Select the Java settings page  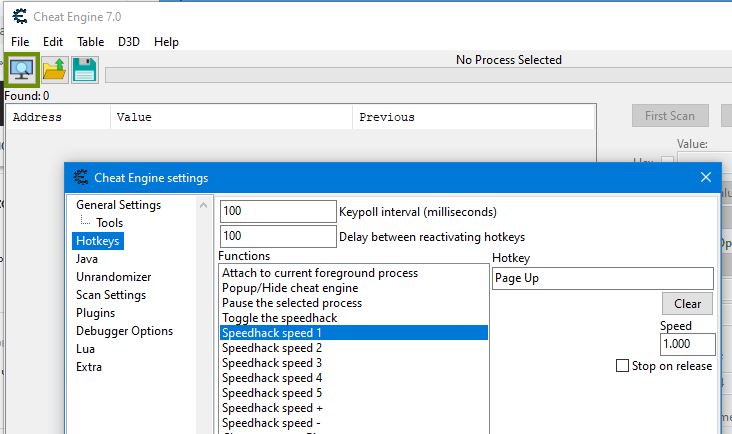click(x=87, y=259)
